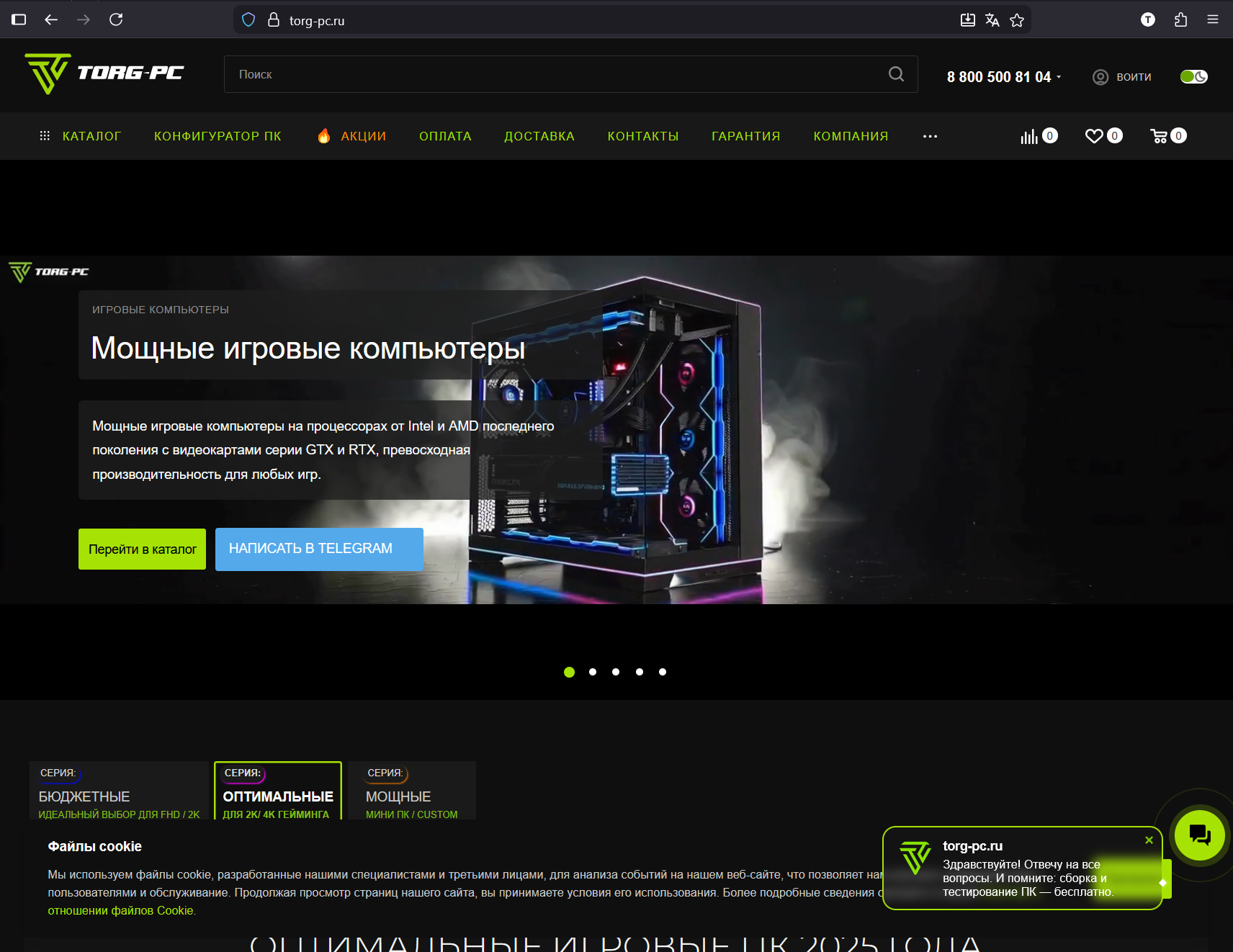Select the first green carousel dot
This screenshot has height=952, width=1233.
click(x=569, y=672)
